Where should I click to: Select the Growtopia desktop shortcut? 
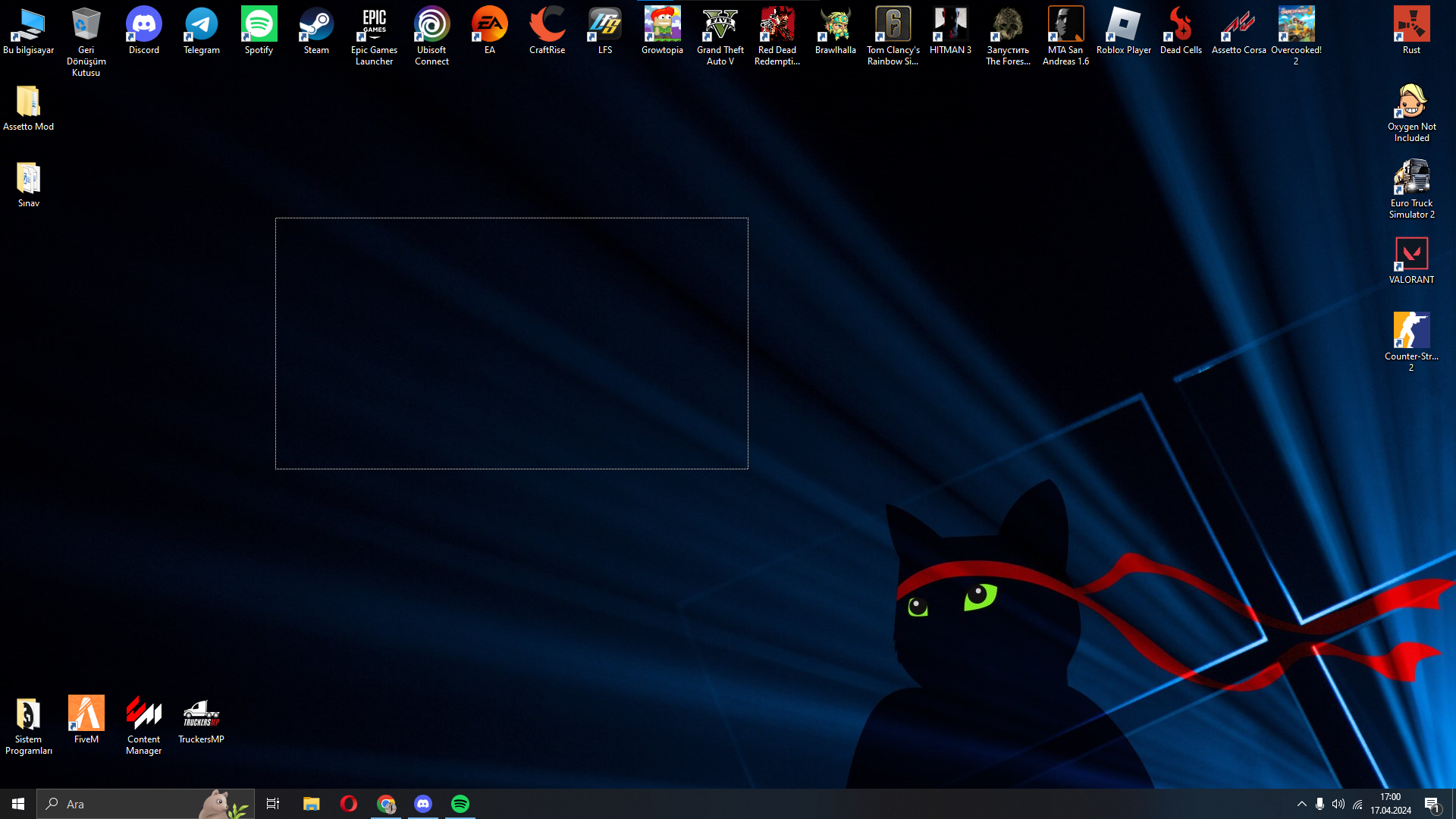click(x=663, y=31)
